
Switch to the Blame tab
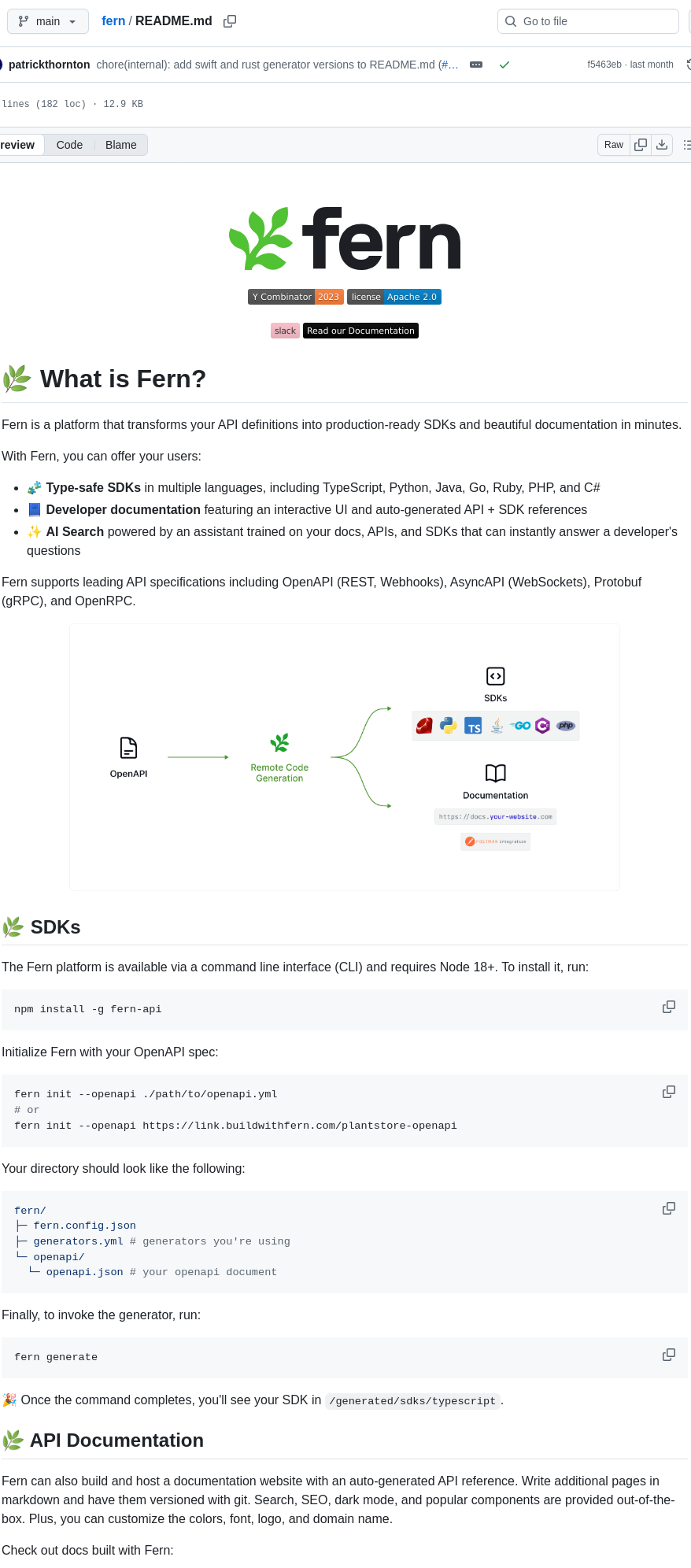(120, 145)
